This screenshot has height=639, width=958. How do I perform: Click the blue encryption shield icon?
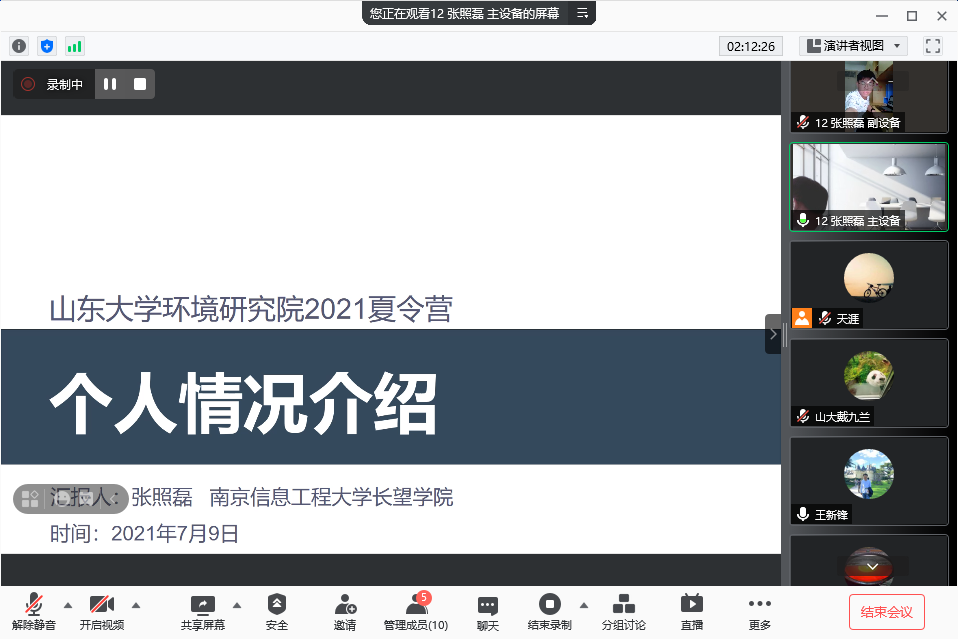(47, 46)
